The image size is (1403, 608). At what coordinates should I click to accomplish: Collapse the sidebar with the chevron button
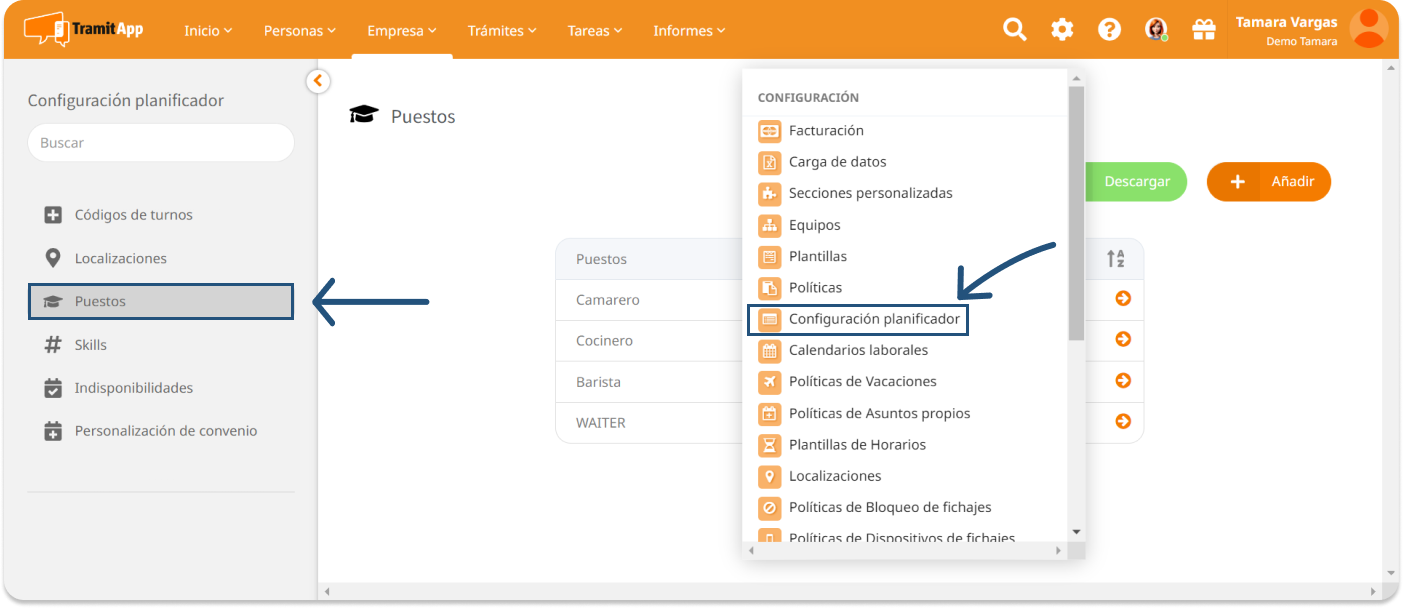click(x=318, y=81)
